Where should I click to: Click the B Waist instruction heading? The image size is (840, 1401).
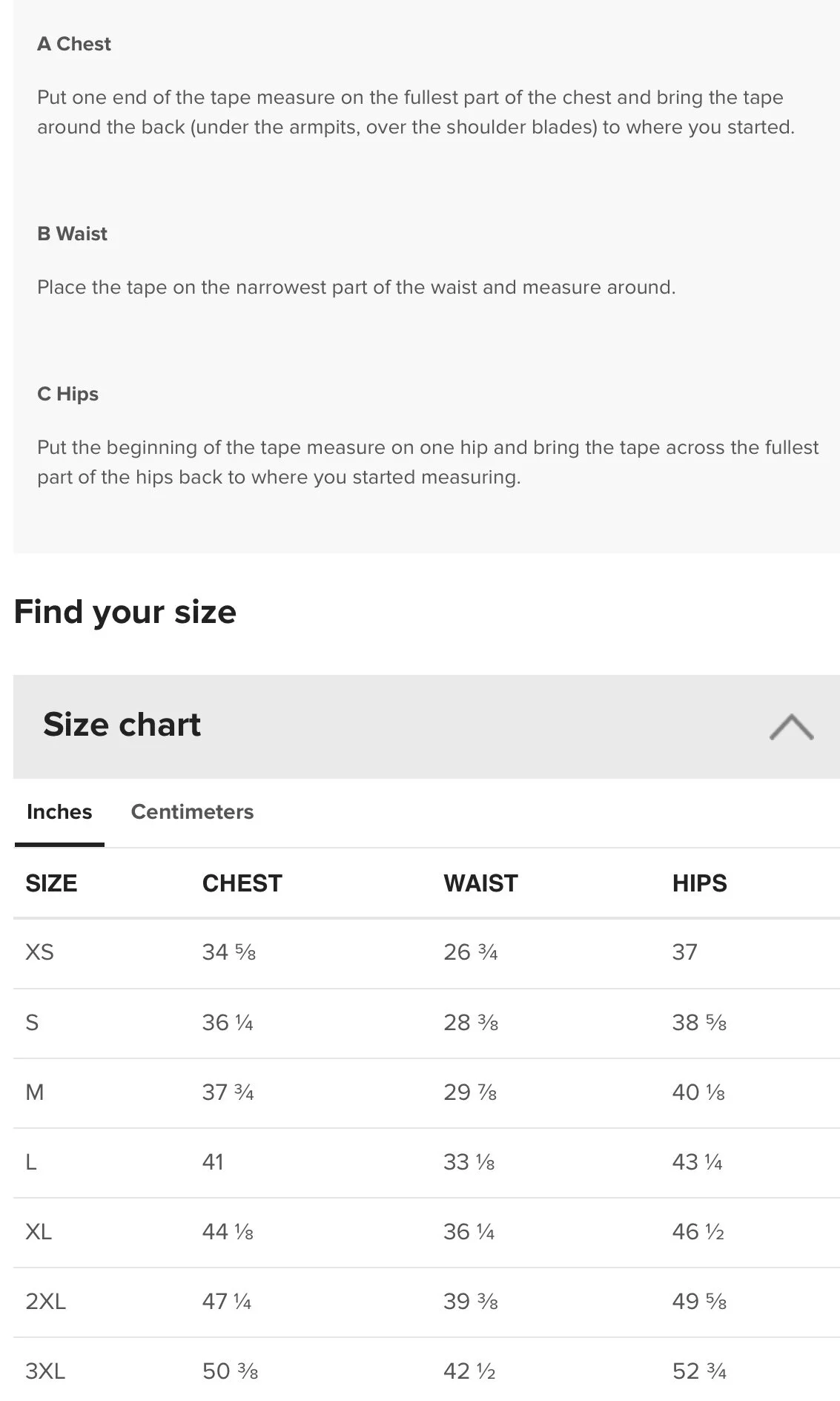click(72, 234)
